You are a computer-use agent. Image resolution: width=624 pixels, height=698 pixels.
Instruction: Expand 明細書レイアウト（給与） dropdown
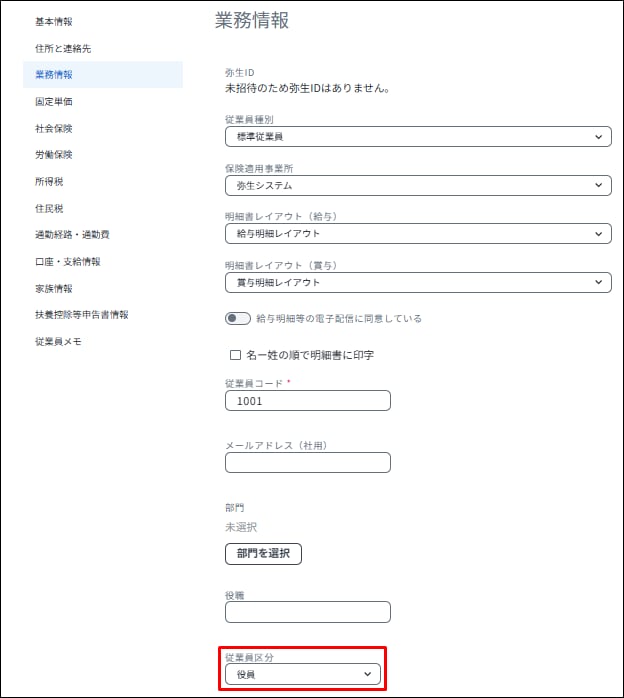tap(417, 233)
